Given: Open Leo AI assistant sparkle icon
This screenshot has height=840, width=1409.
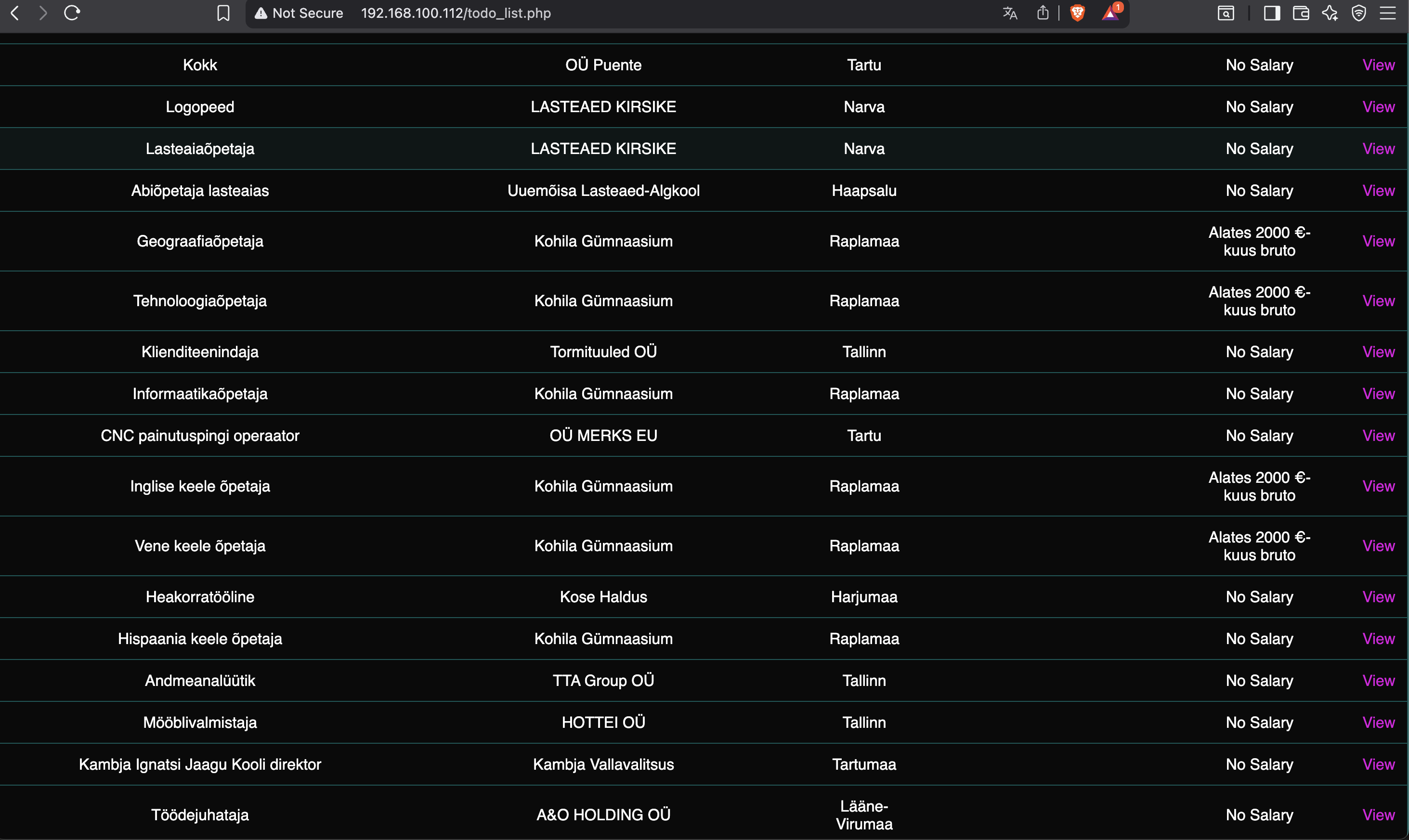Looking at the screenshot, I should [1331, 13].
